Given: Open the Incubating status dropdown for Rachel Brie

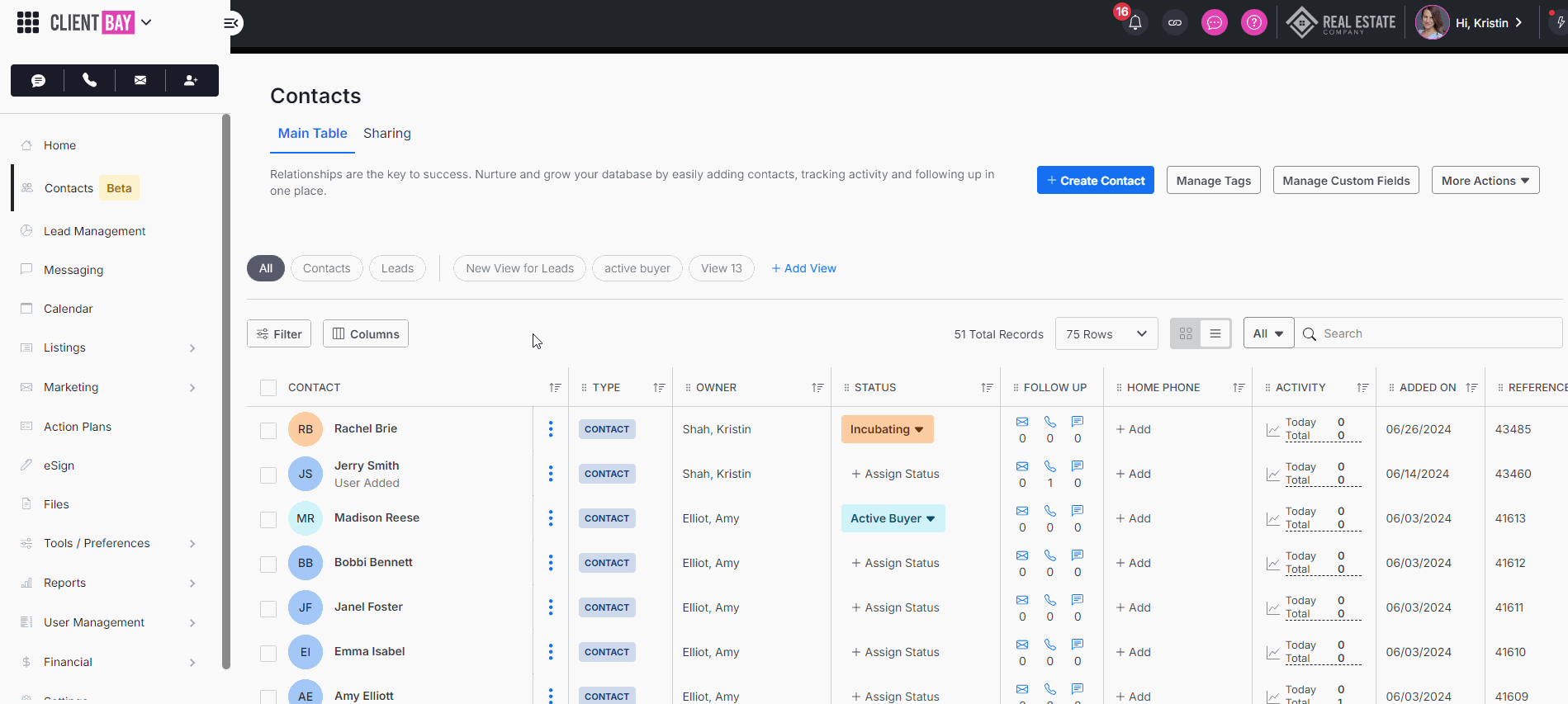Looking at the screenshot, I should pos(887,429).
